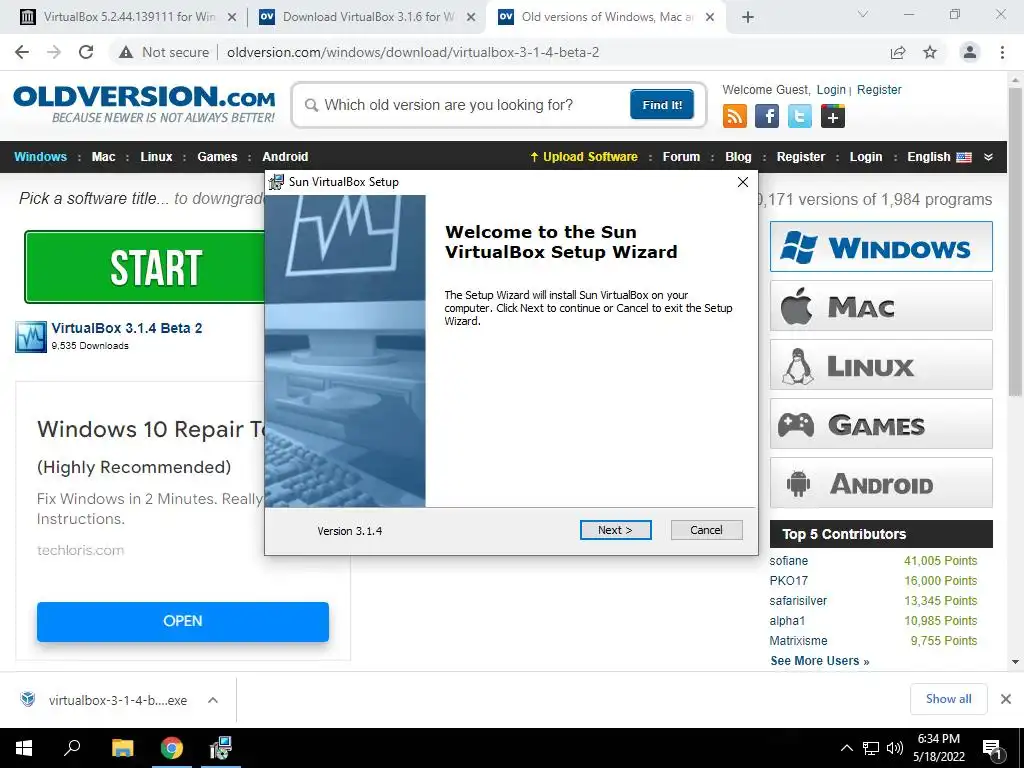Click the Find It! button
1024x768 pixels.
click(x=662, y=104)
